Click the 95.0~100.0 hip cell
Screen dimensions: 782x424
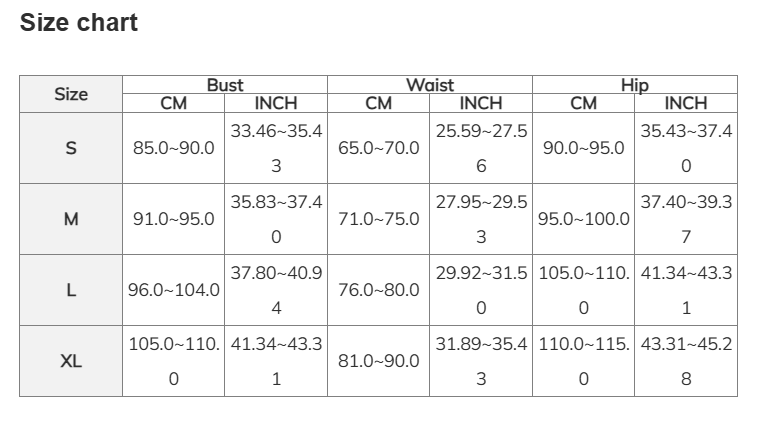pos(584,219)
